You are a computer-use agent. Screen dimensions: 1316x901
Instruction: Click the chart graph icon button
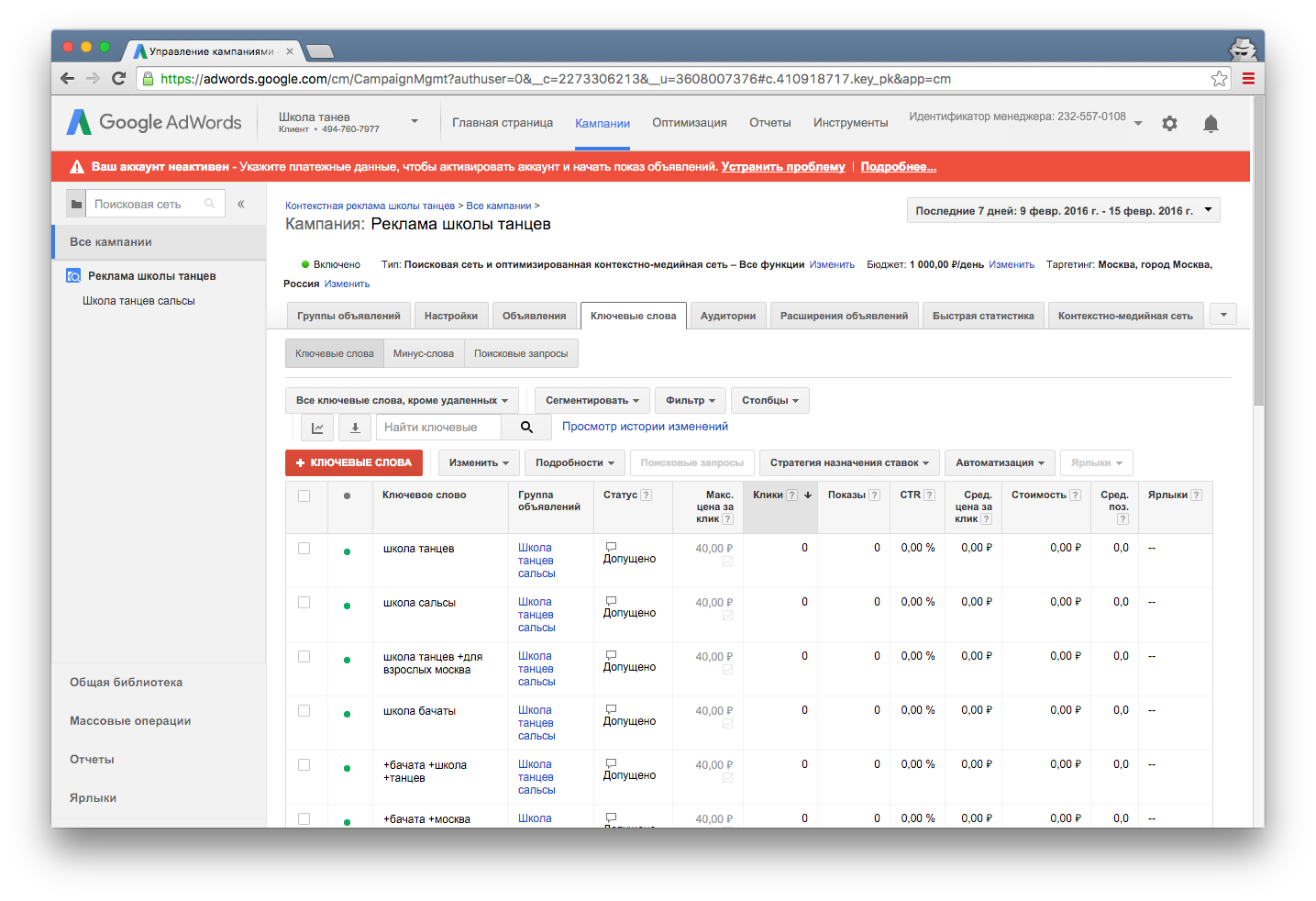click(x=317, y=428)
